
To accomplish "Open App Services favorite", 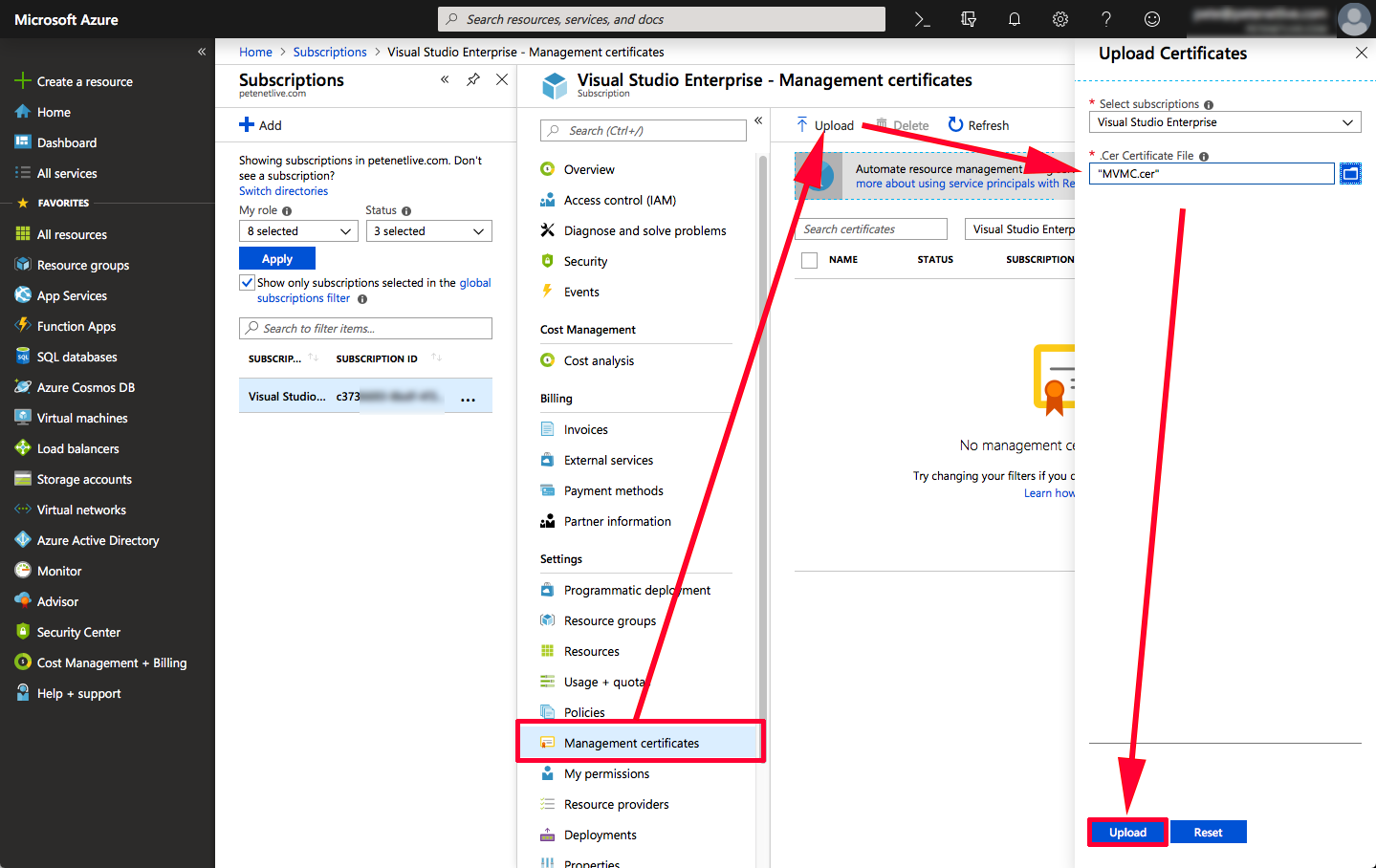I will click(61, 295).
